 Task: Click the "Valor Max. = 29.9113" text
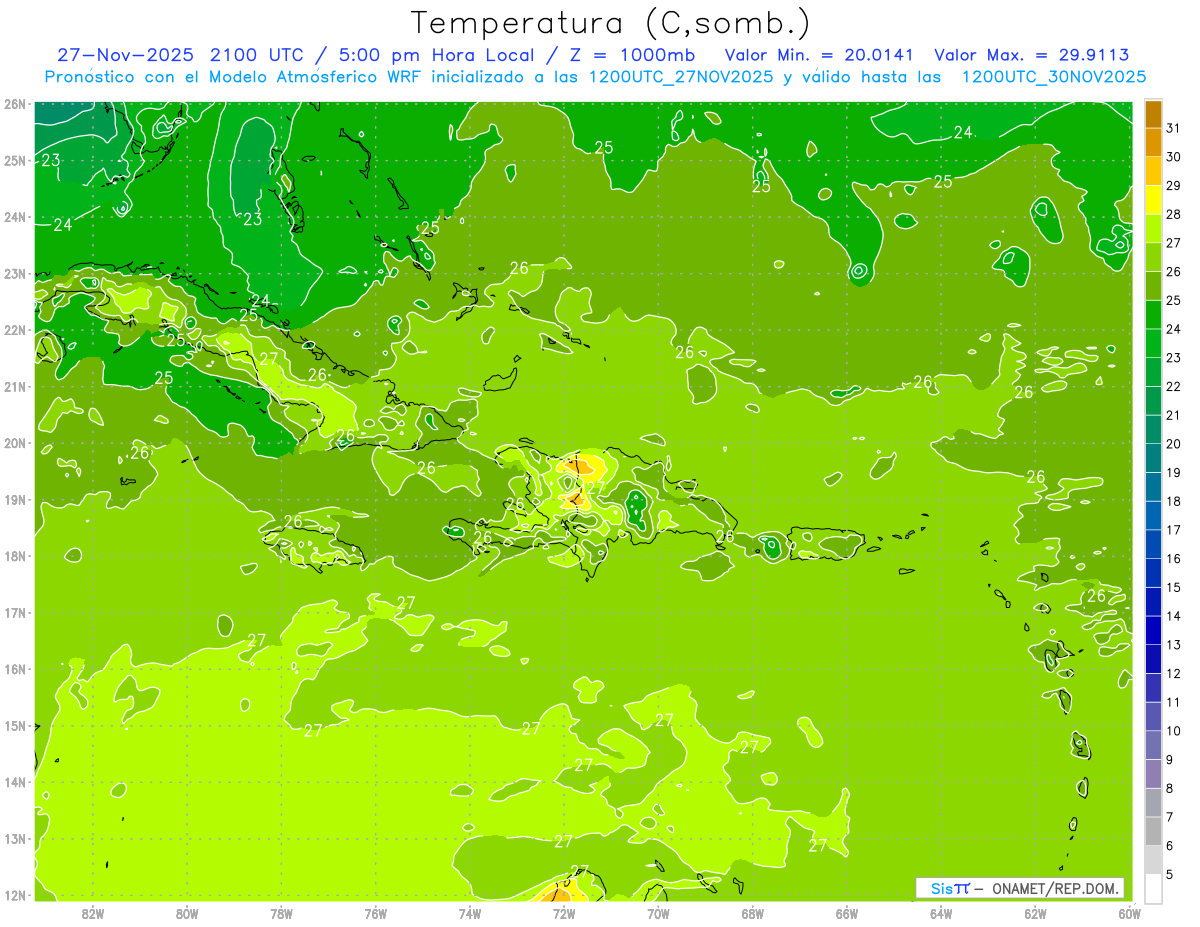coord(1031,55)
